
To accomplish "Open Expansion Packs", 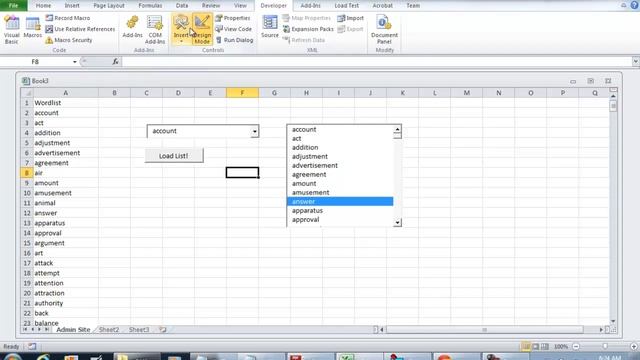I will (x=308, y=29).
